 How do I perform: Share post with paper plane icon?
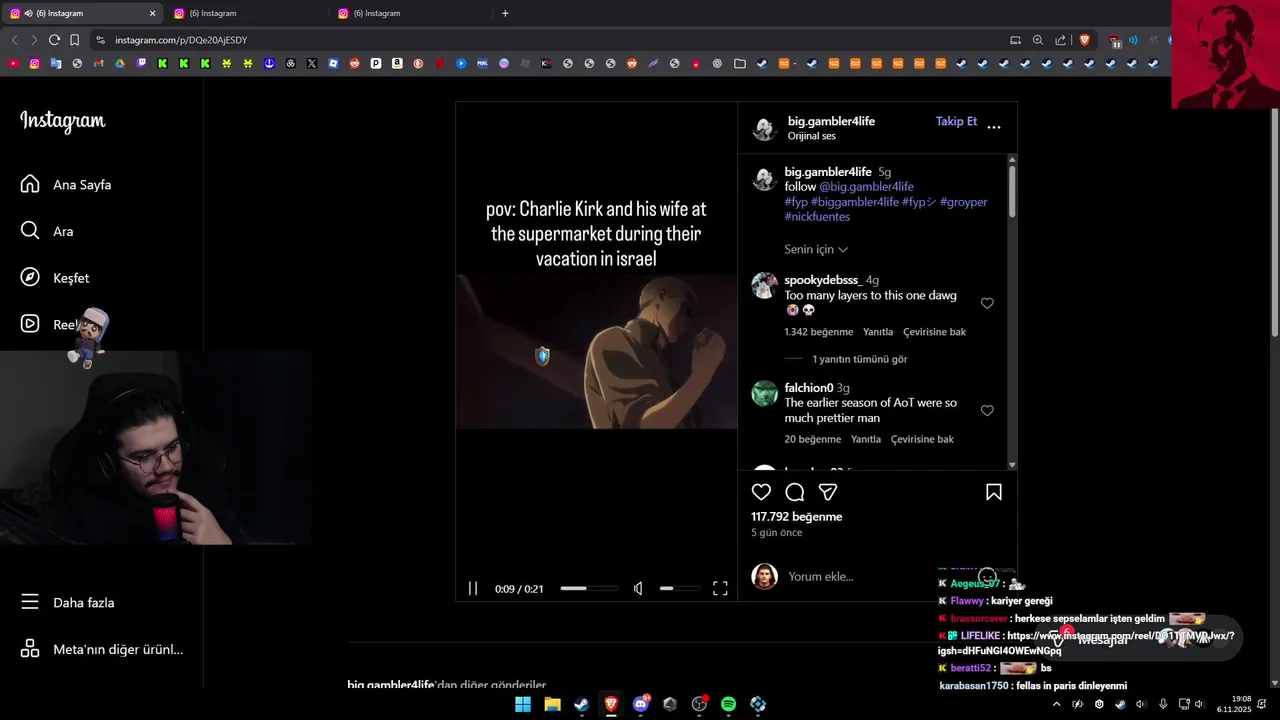pyautogui.click(x=828, y=492)
